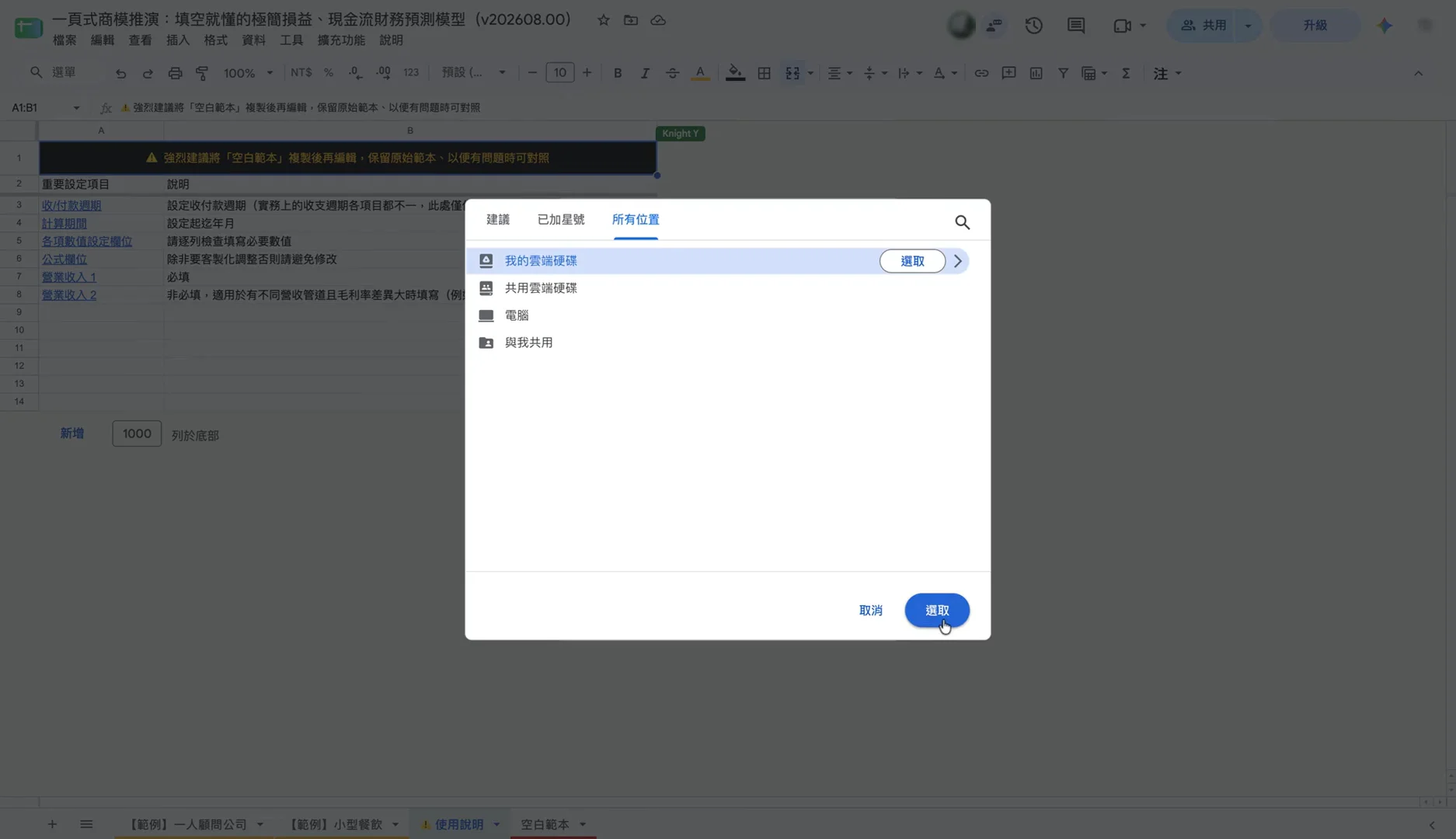Open the functions sigma icon
The height and width of the screenshot is (839, 1456).
1126,73
